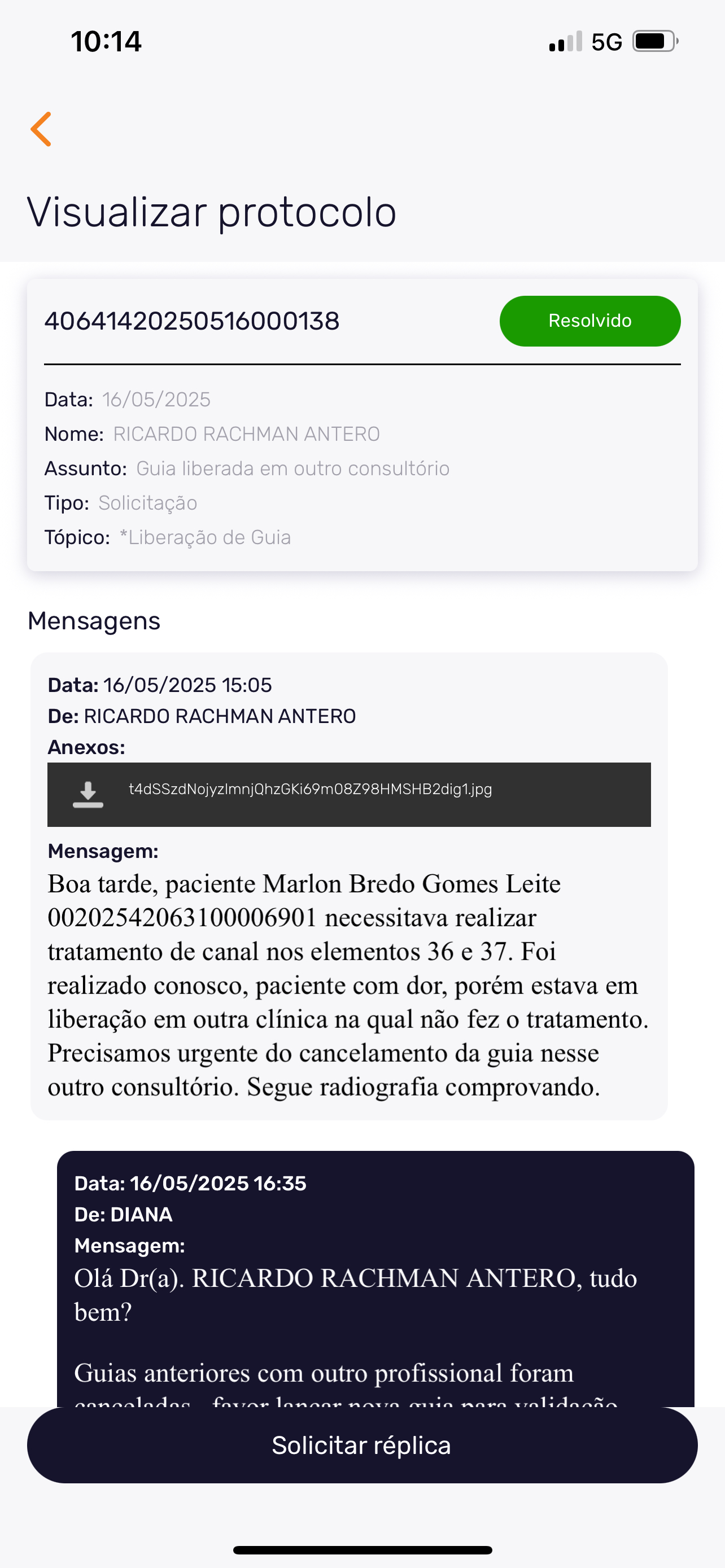Tap the battery icon in status bar
The image size is (725, 1568).
coord(655,41)
